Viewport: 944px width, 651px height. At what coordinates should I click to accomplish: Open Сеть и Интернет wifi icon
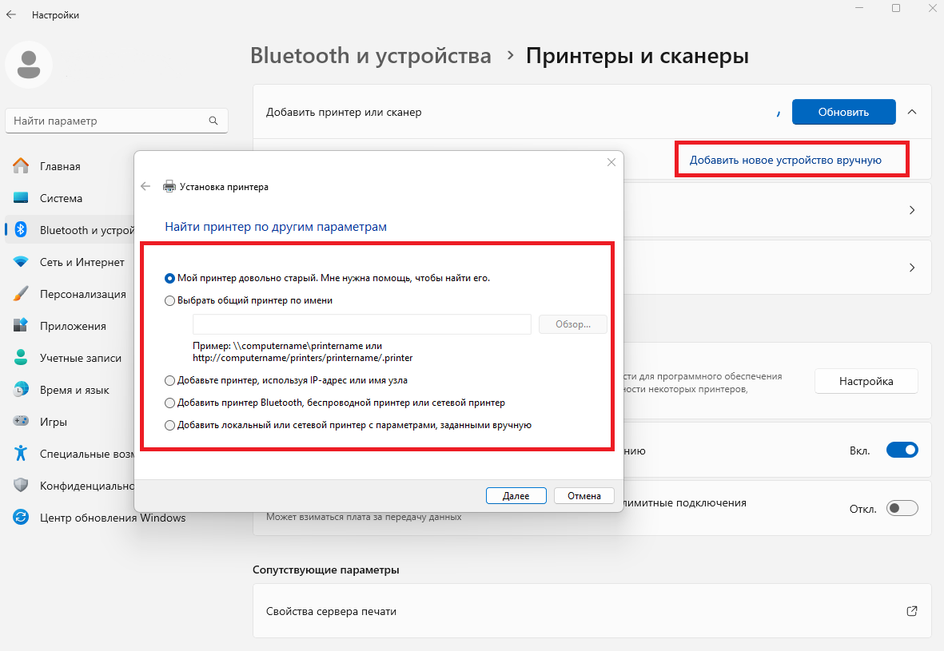pos(21,261)
